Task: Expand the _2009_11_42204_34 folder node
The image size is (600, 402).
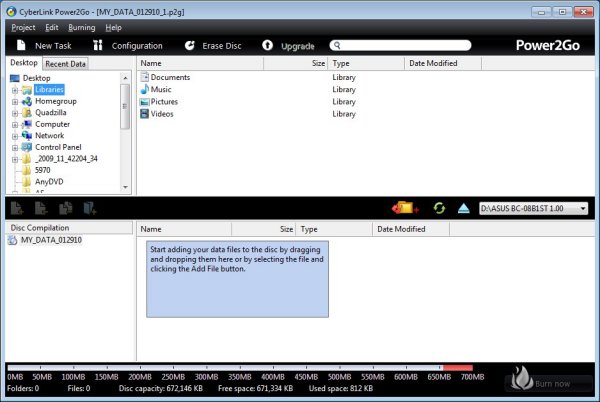Action: [x=15, y=159]
